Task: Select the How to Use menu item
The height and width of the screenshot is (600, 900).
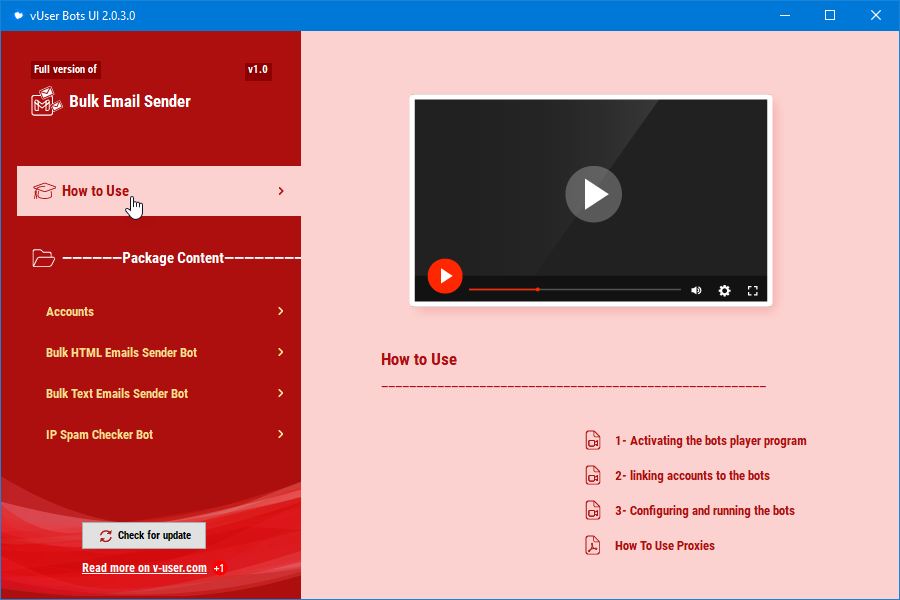Action: pyautogui.click(x=159, y=191)
